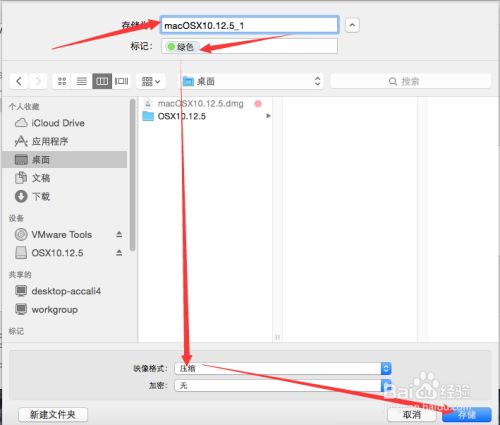Open the OSX10.12.5 folder
Screen dimensions: 500x425
(182, 116)
